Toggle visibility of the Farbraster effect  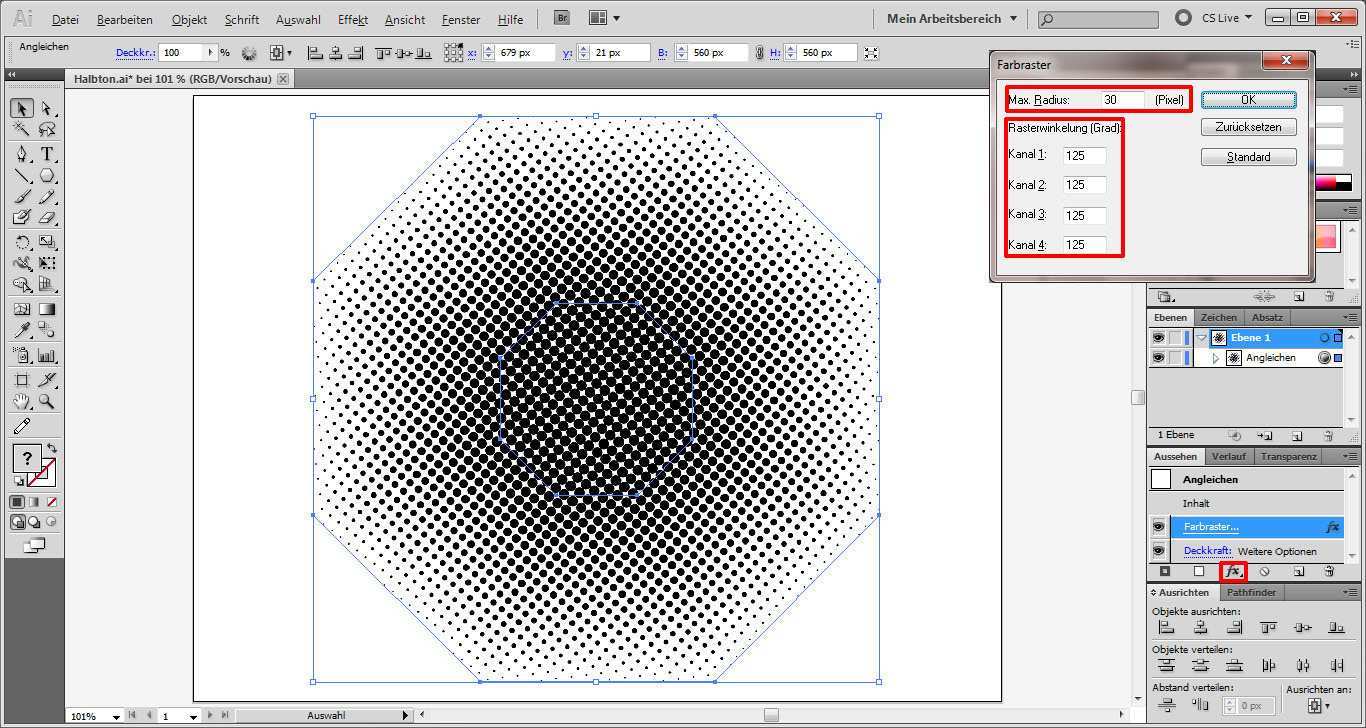click(x=1158, y=527)
